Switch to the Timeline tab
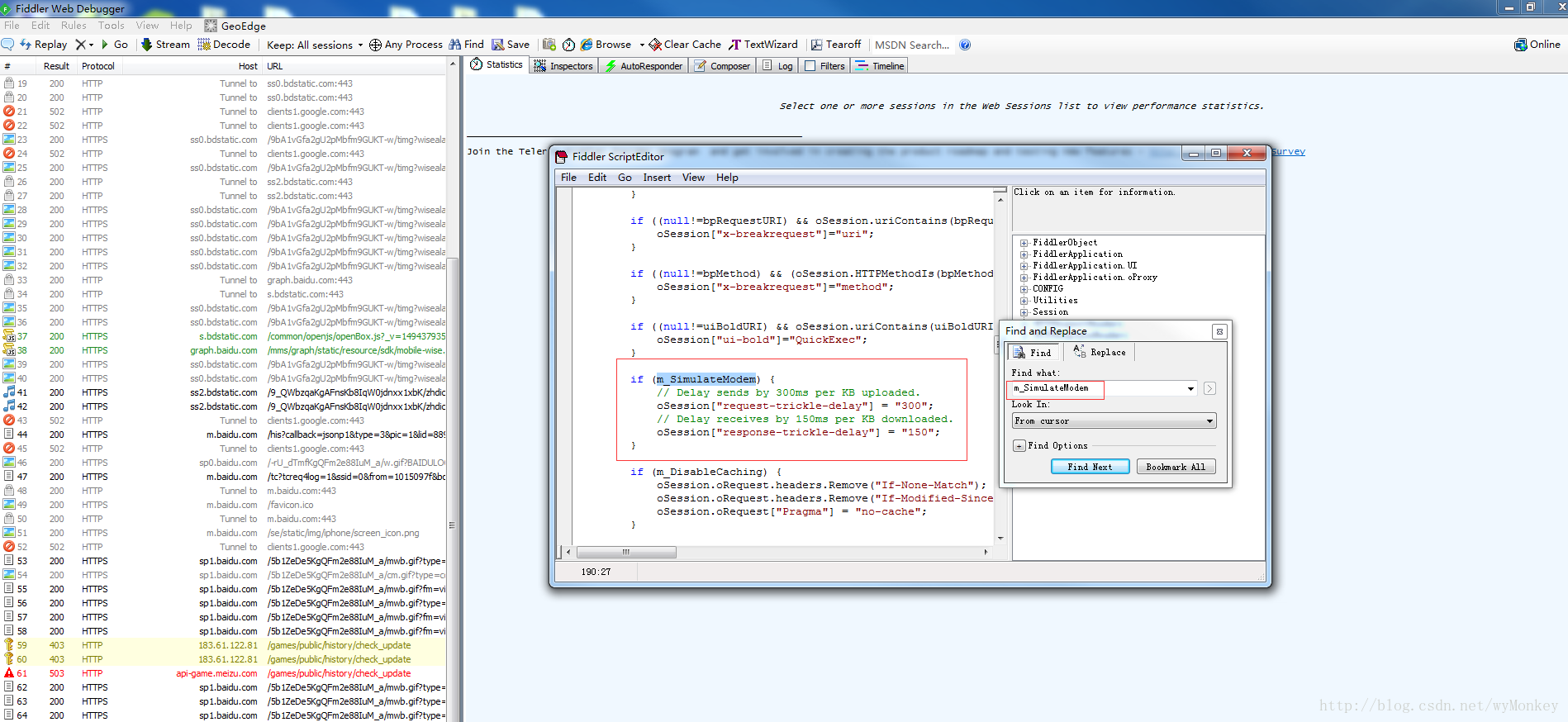1568x722 pixels. click(x=880, y=66)
